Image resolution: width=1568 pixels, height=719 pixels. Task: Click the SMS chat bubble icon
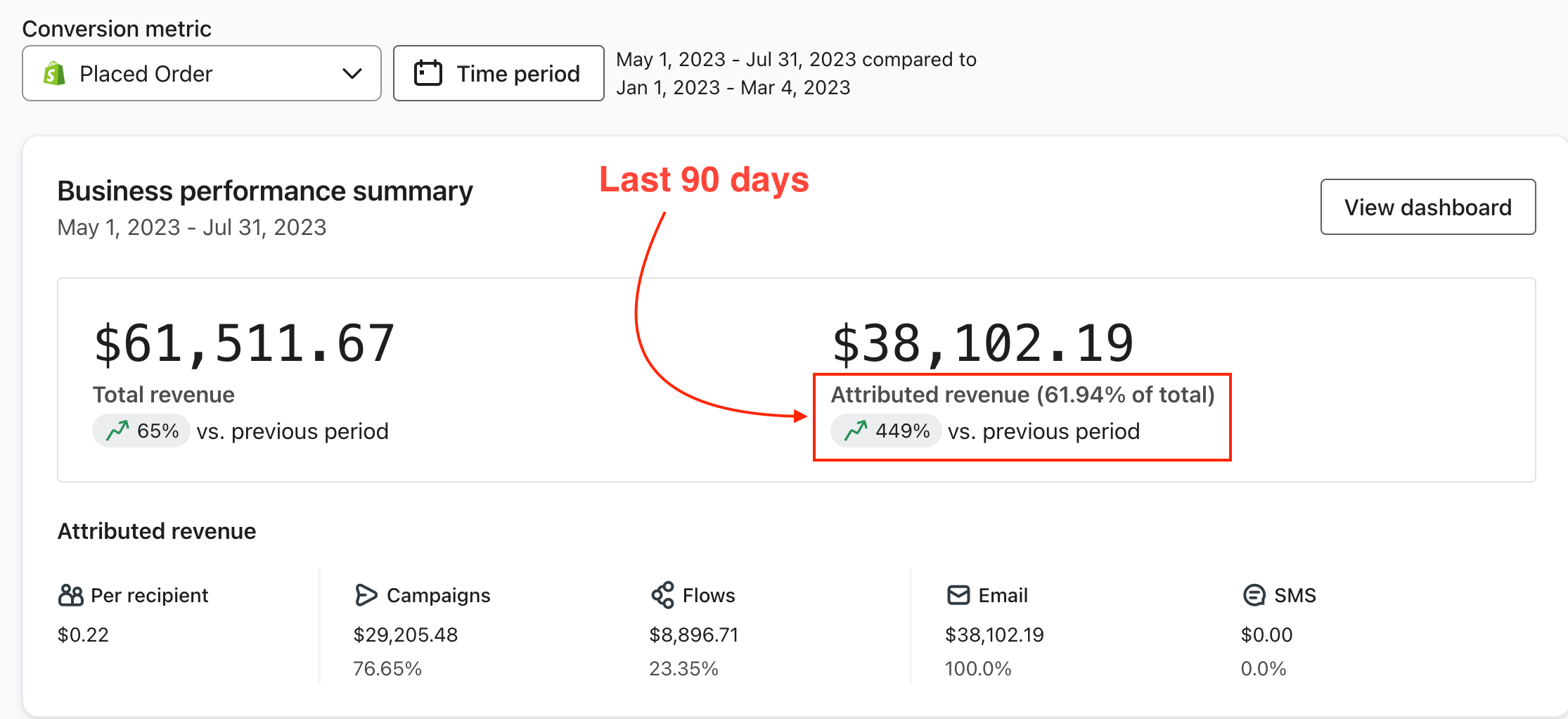(x=1254, y=595)
